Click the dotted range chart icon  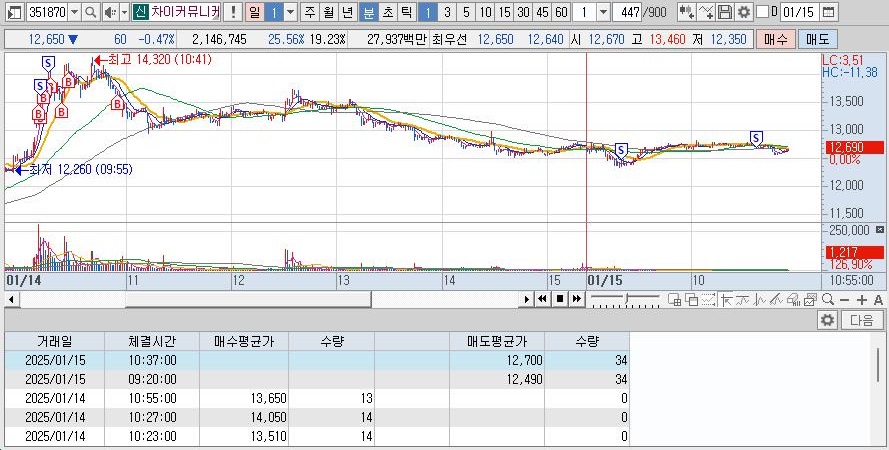708,300
